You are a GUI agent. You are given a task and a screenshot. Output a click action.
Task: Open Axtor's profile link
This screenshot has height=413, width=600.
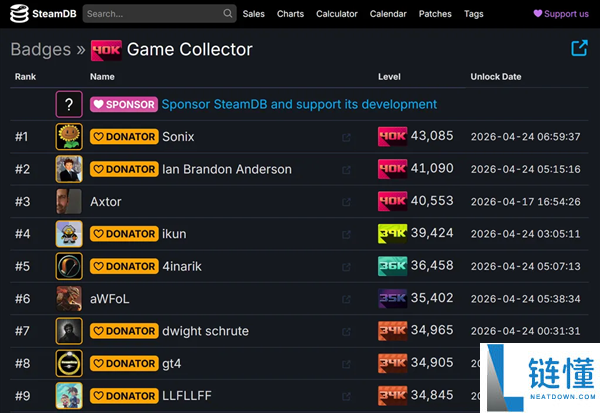point(106,202)
